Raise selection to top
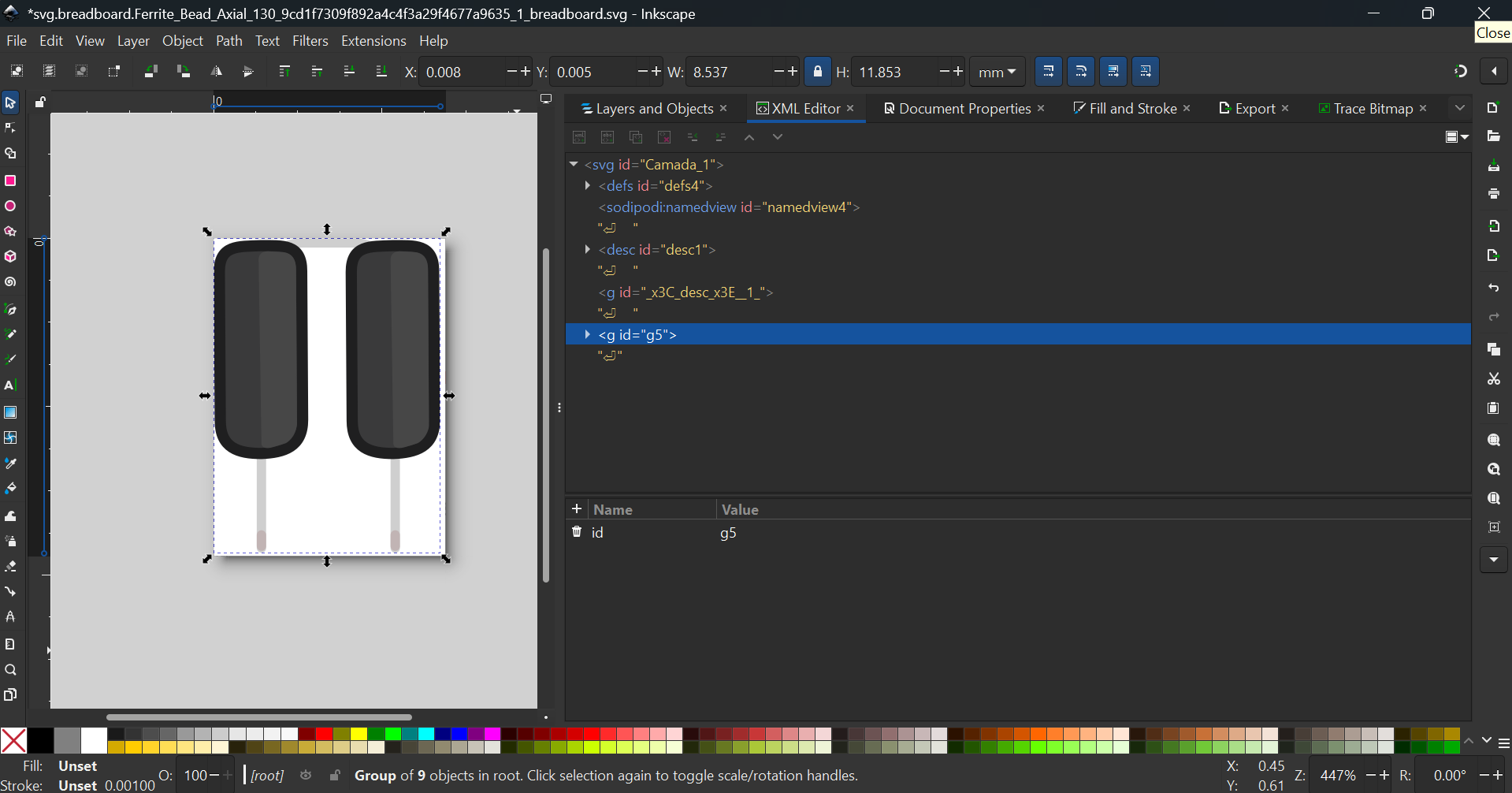 284,72
